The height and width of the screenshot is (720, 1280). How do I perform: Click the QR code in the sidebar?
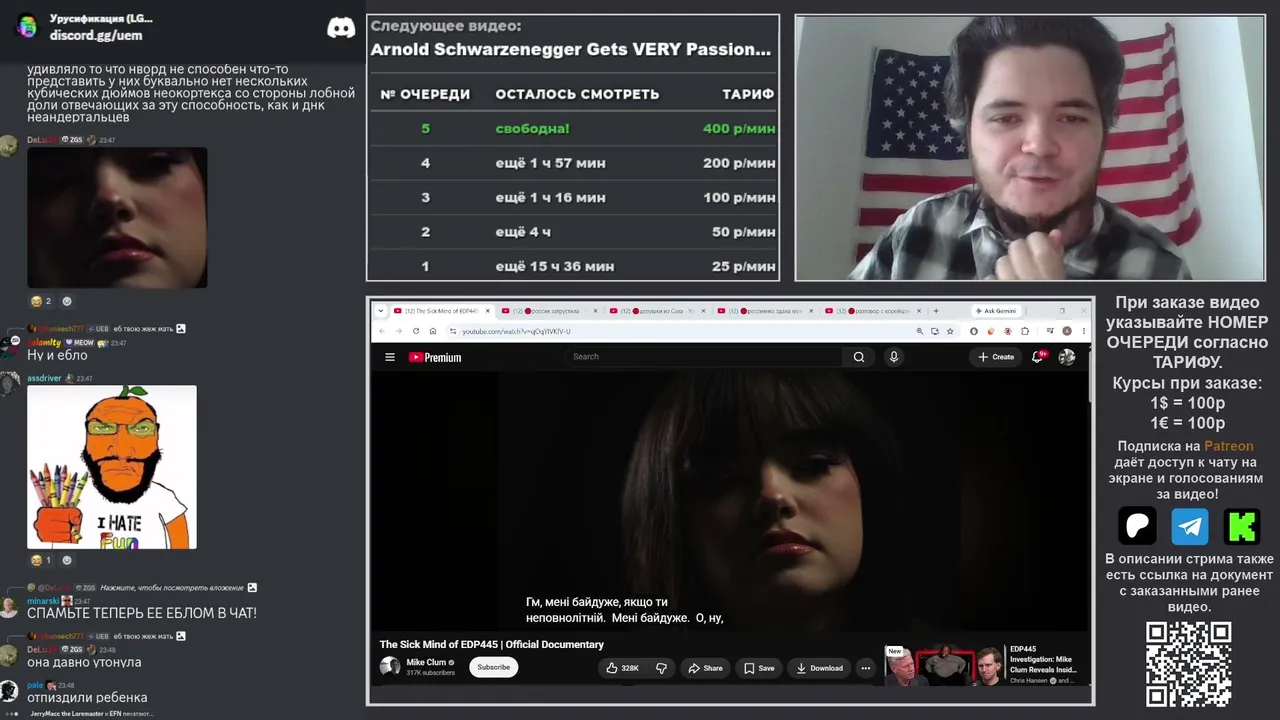[x=1188, y=664]
